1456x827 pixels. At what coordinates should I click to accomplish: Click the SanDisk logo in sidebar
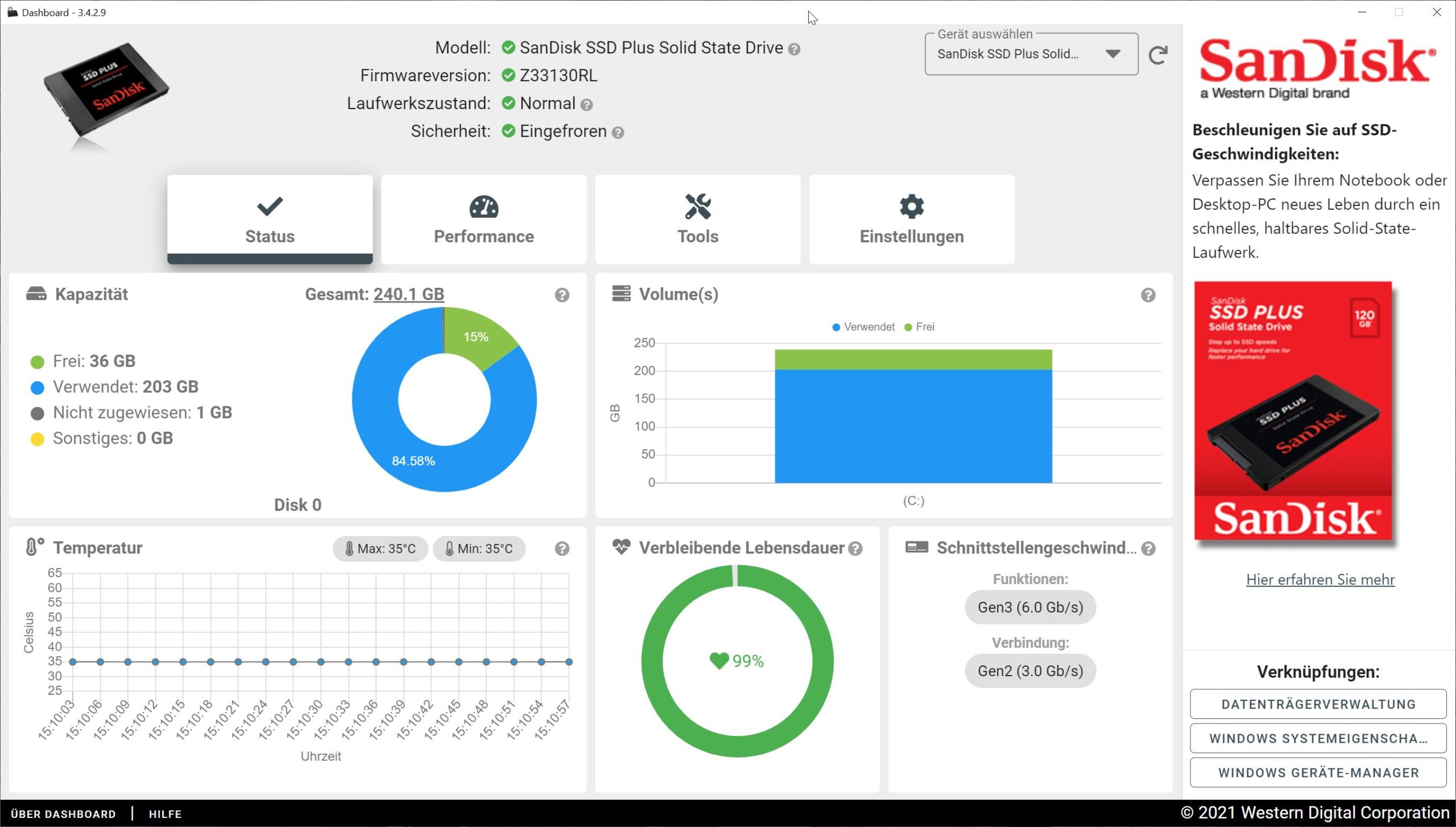pyautogui.click(x=1317, y=68)
